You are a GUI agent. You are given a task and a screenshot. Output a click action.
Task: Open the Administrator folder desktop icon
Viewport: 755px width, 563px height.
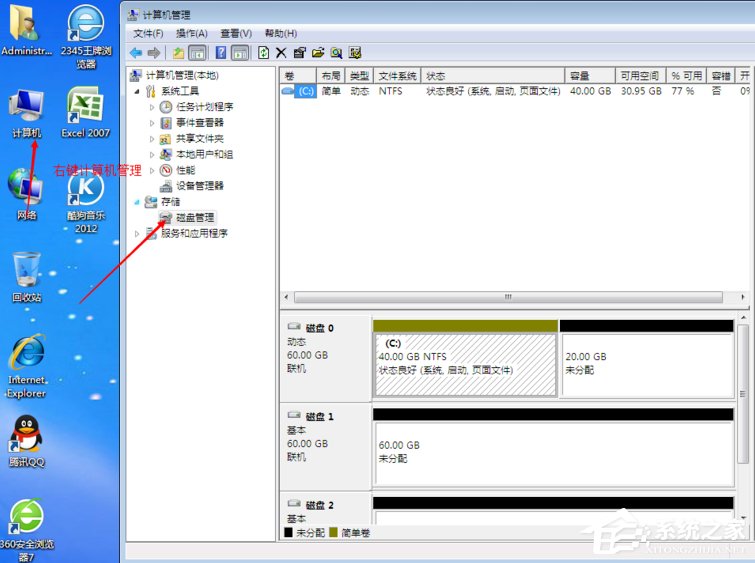[x=26, y=30]
